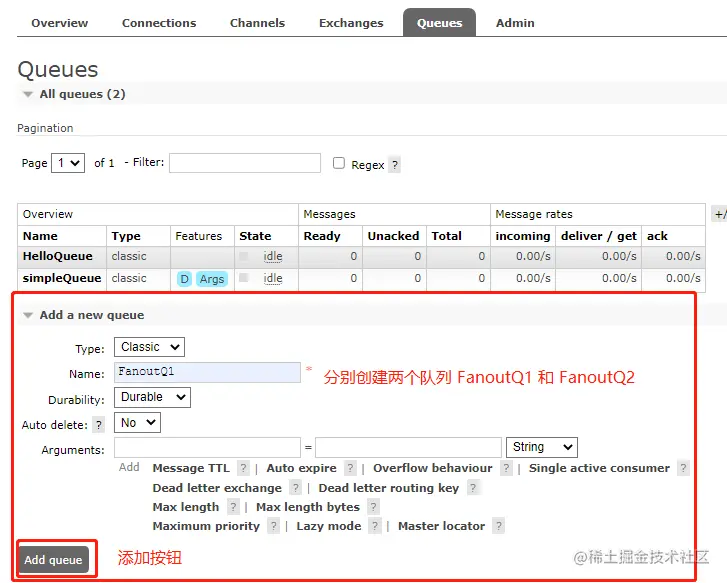Viewport: 727px width, 583px height.
Task: Add Auto expire argument
Action: pos(301,468)
